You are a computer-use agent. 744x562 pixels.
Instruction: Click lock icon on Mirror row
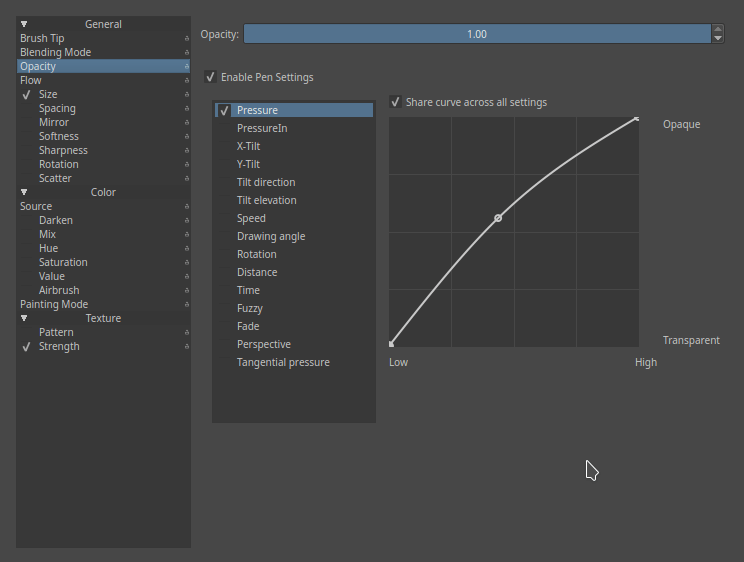click(186, 122)
